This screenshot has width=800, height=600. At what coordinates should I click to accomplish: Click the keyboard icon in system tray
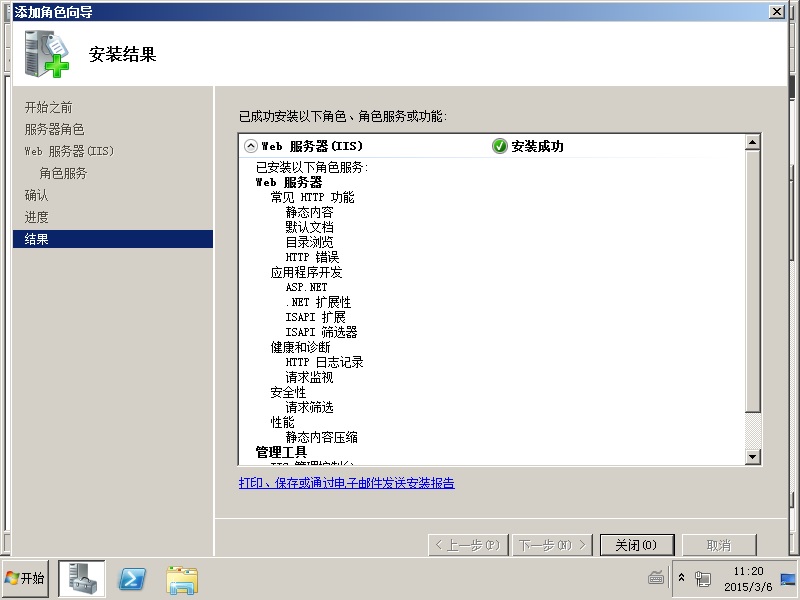pos(656,578)
